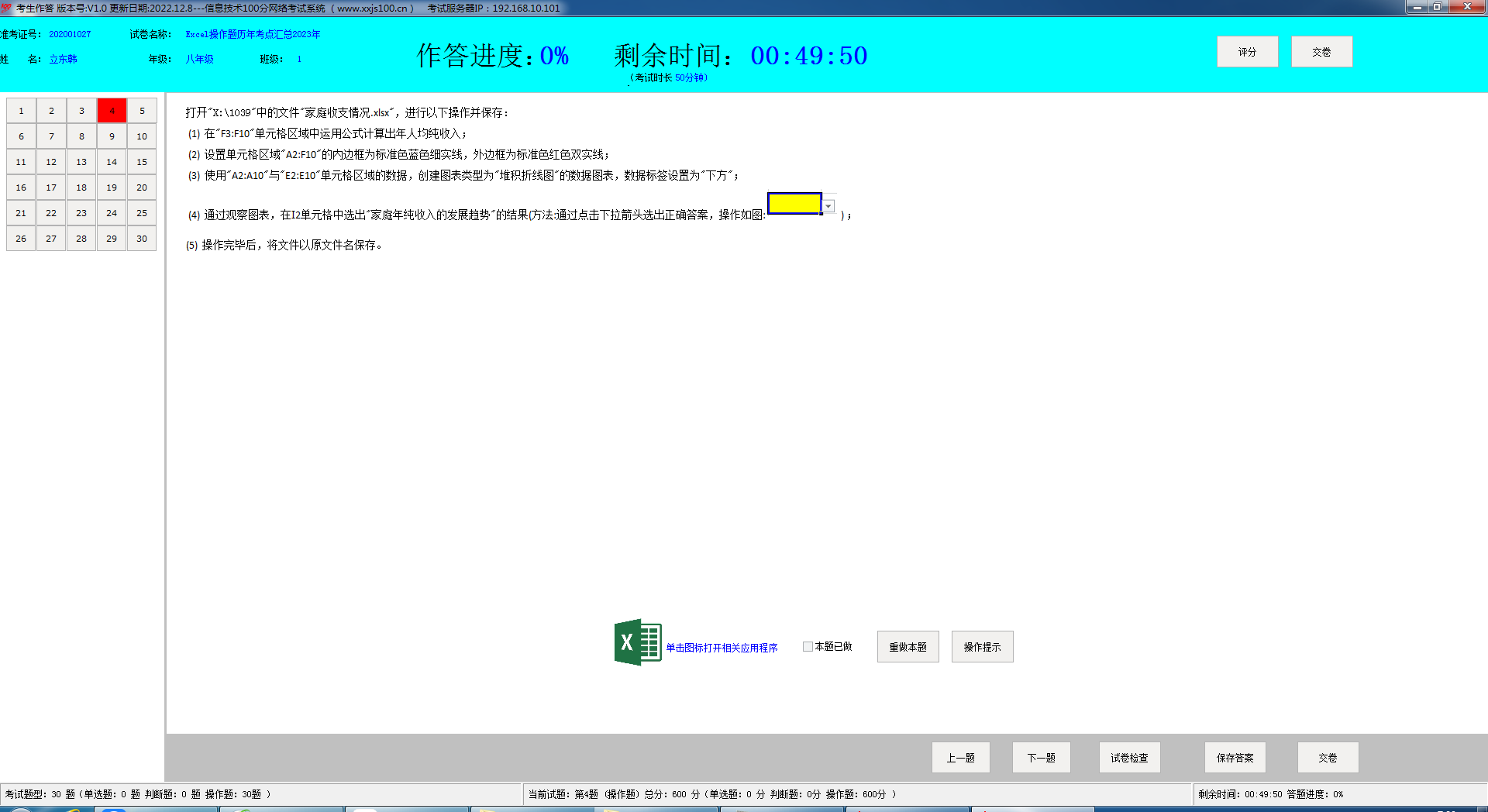
Task: Jump to question 6
Action: (21, 136)
